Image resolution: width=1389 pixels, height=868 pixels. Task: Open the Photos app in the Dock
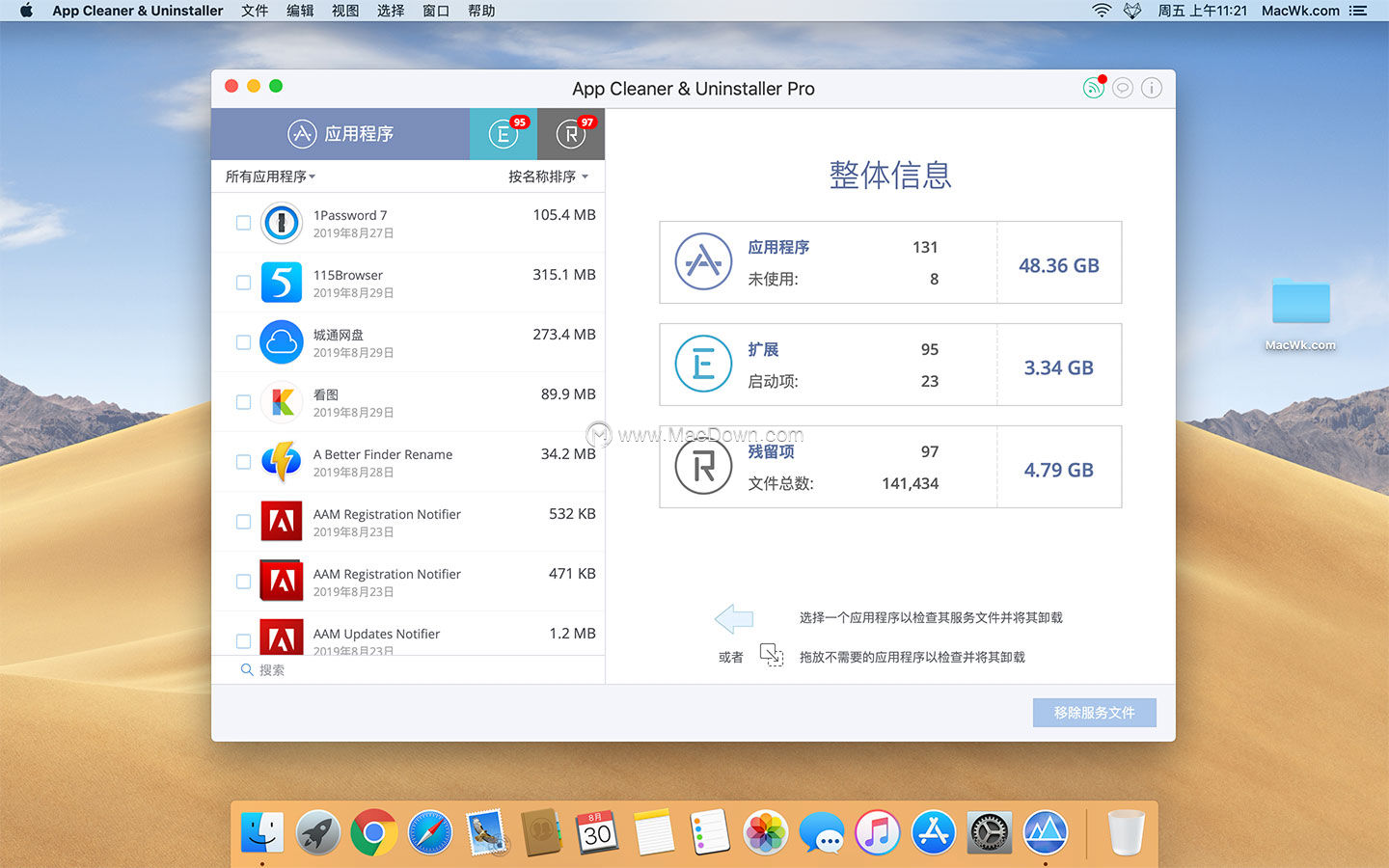766,832
